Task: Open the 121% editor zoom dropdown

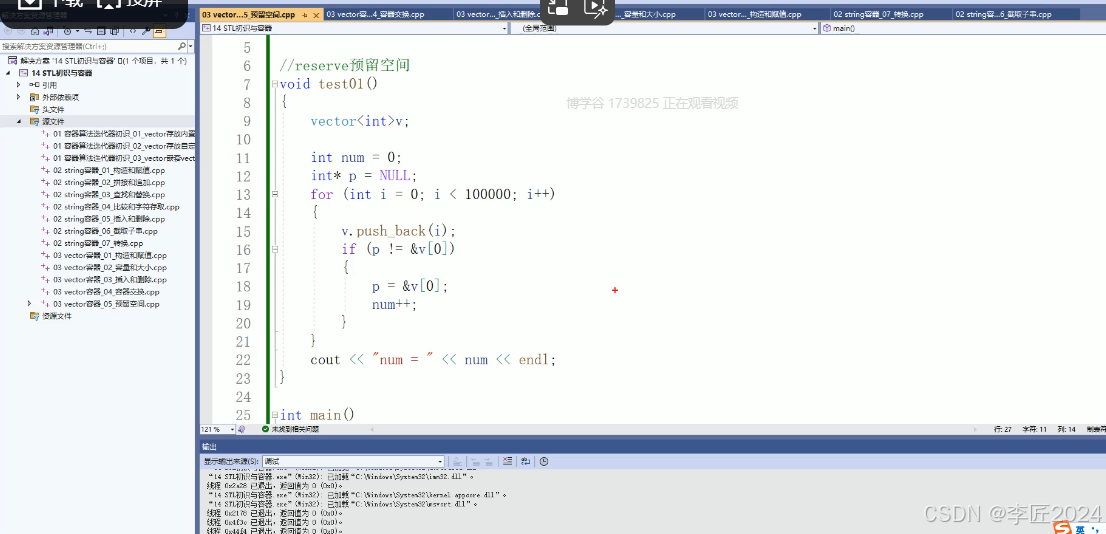Action: (x=217, y=429)
